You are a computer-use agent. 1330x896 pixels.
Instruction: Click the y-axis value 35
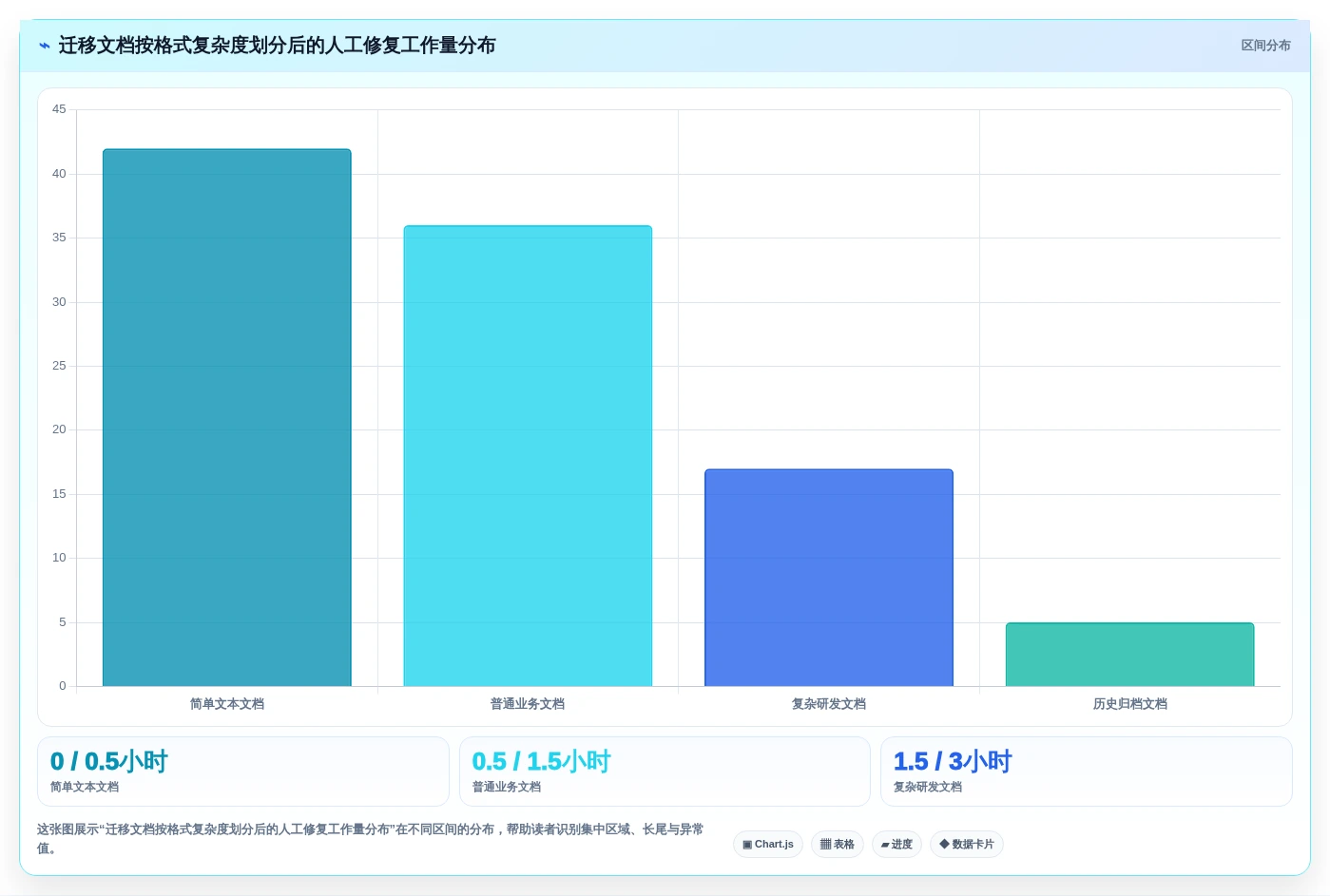point(59,238)
